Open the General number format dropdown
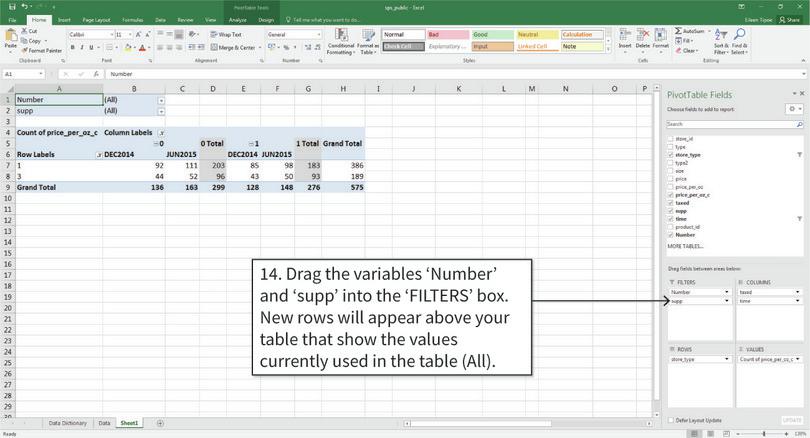This screenshot has width=810, height=438. point(319,35)
